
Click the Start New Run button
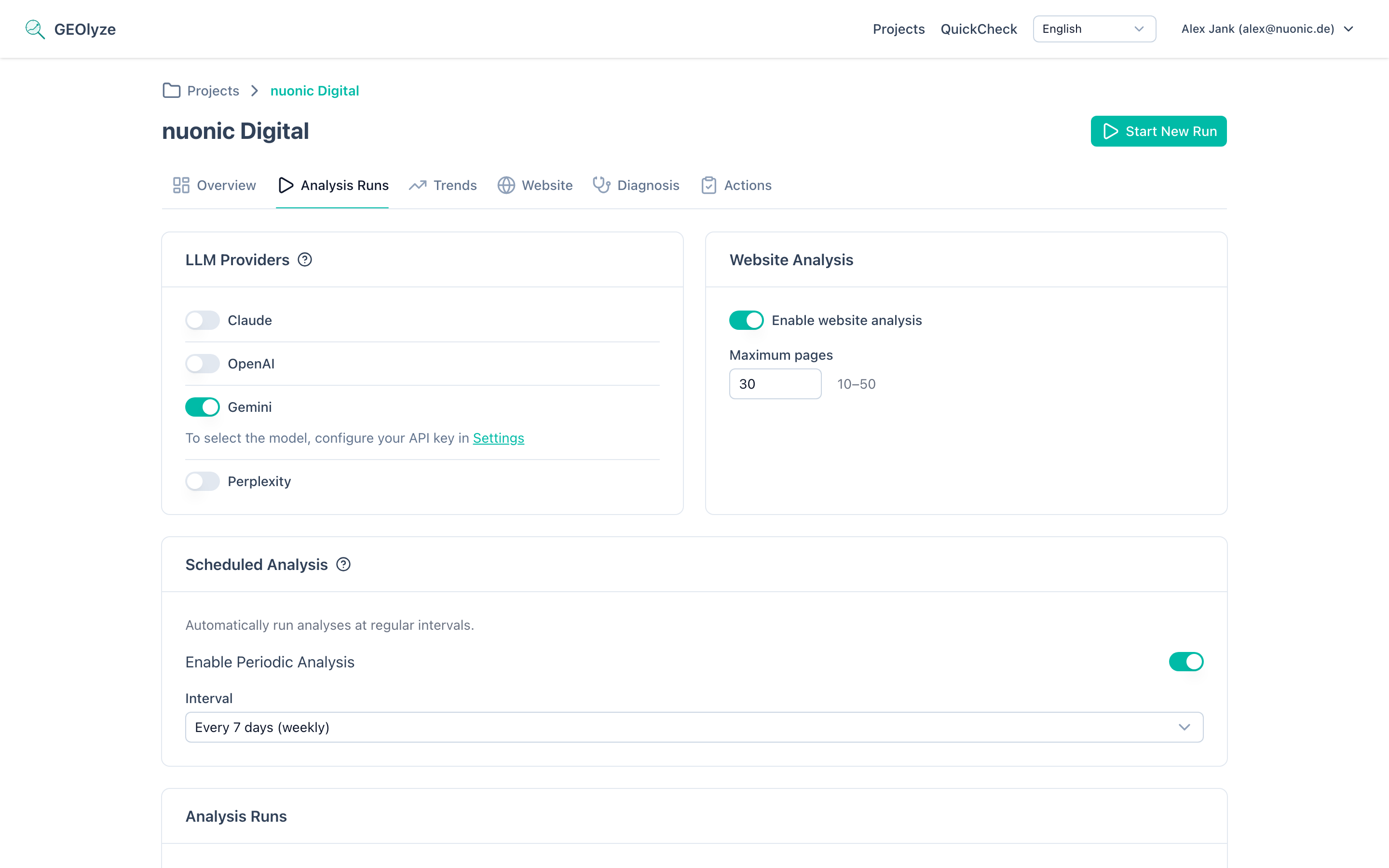pos(1158,131)
